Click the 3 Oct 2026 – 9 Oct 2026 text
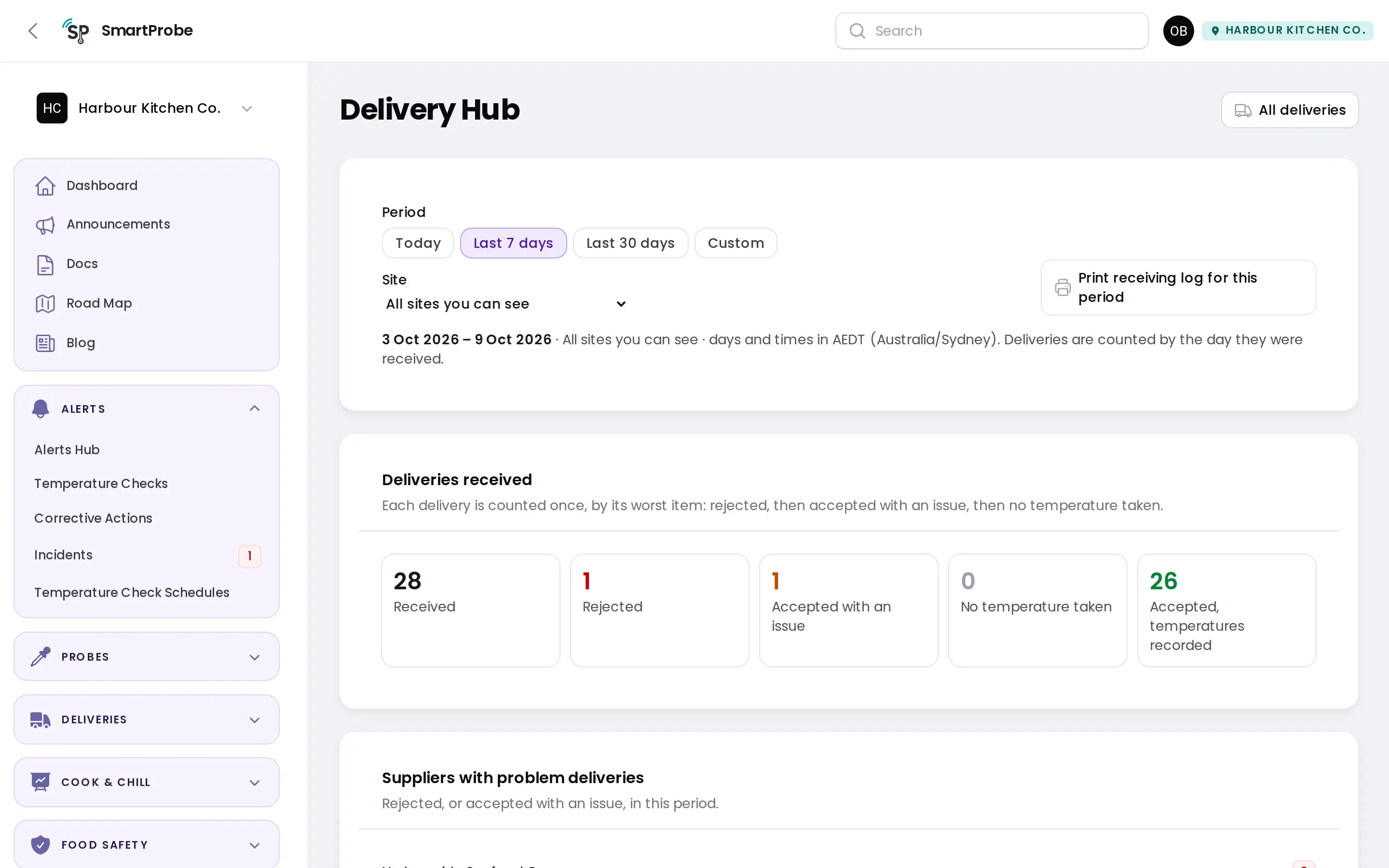 [466, 340]
